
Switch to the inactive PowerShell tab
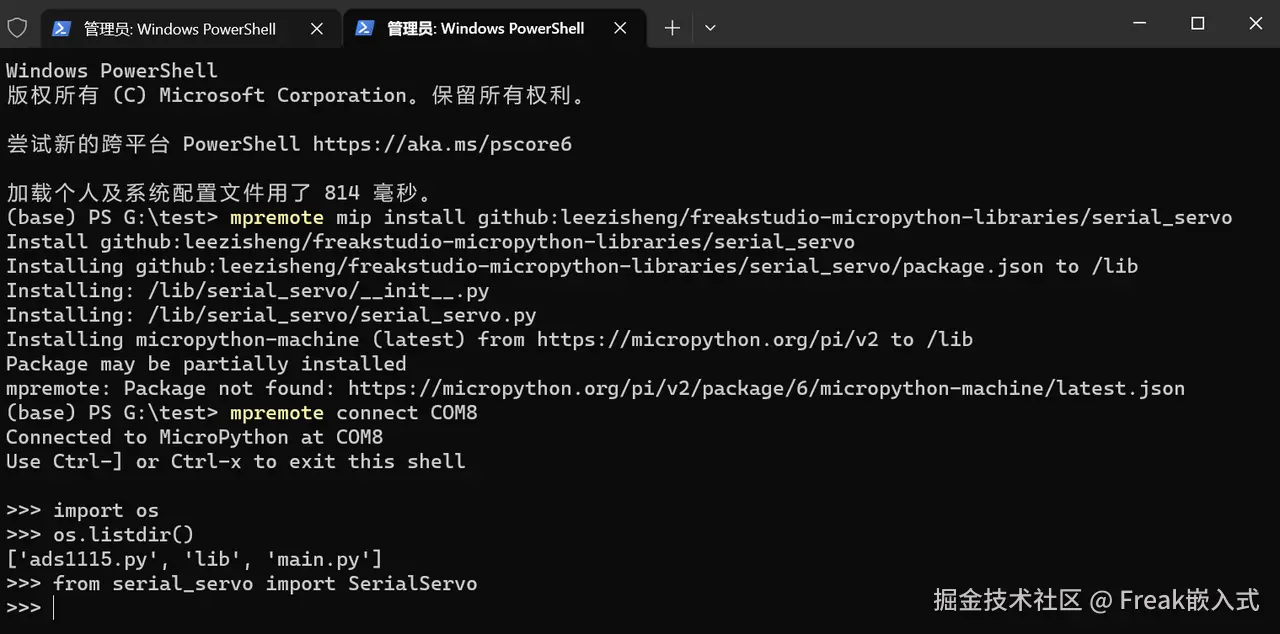[x=179, y=29]
